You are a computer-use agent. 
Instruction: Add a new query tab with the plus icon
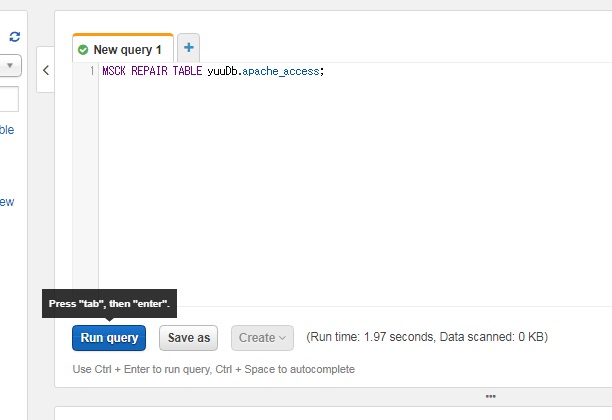tap(189, 48)
